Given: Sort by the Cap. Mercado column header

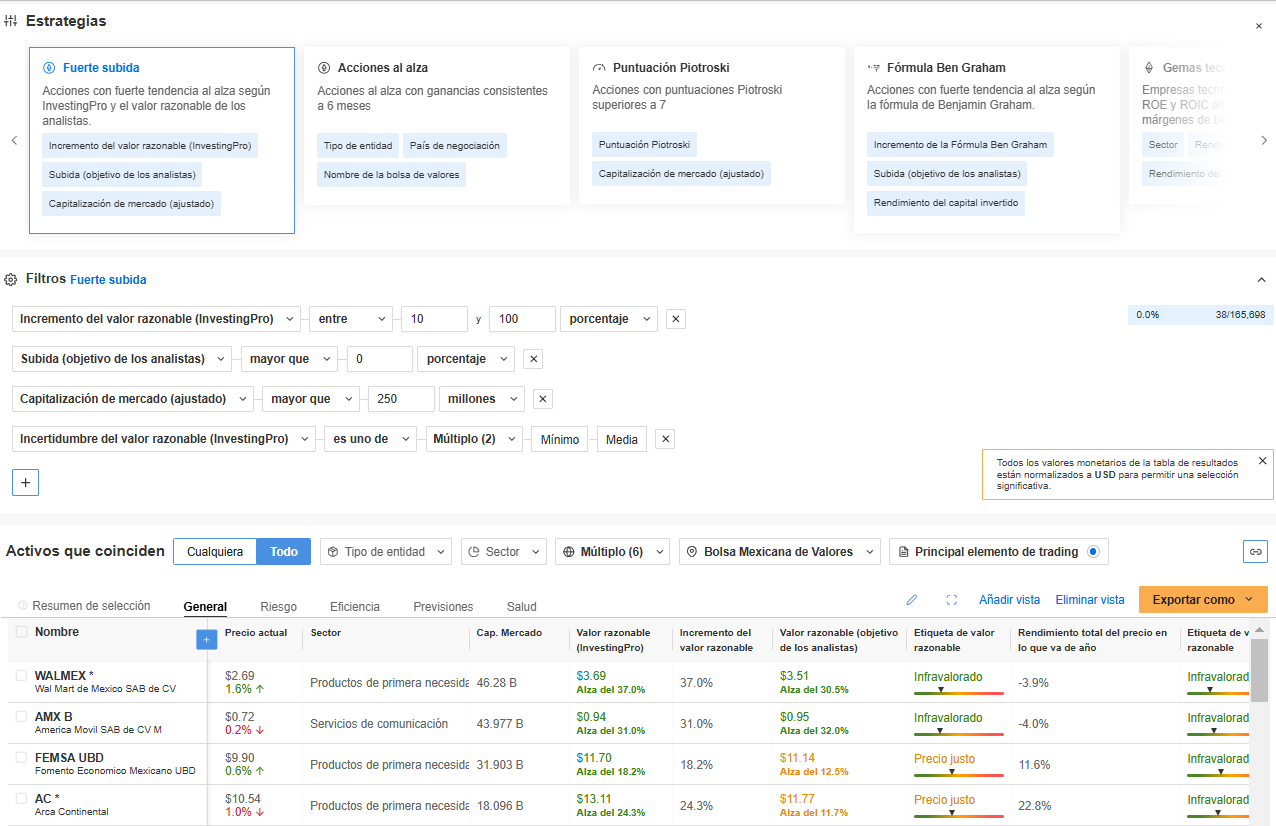Looking at the screenshot, I should tap(509, 633).
